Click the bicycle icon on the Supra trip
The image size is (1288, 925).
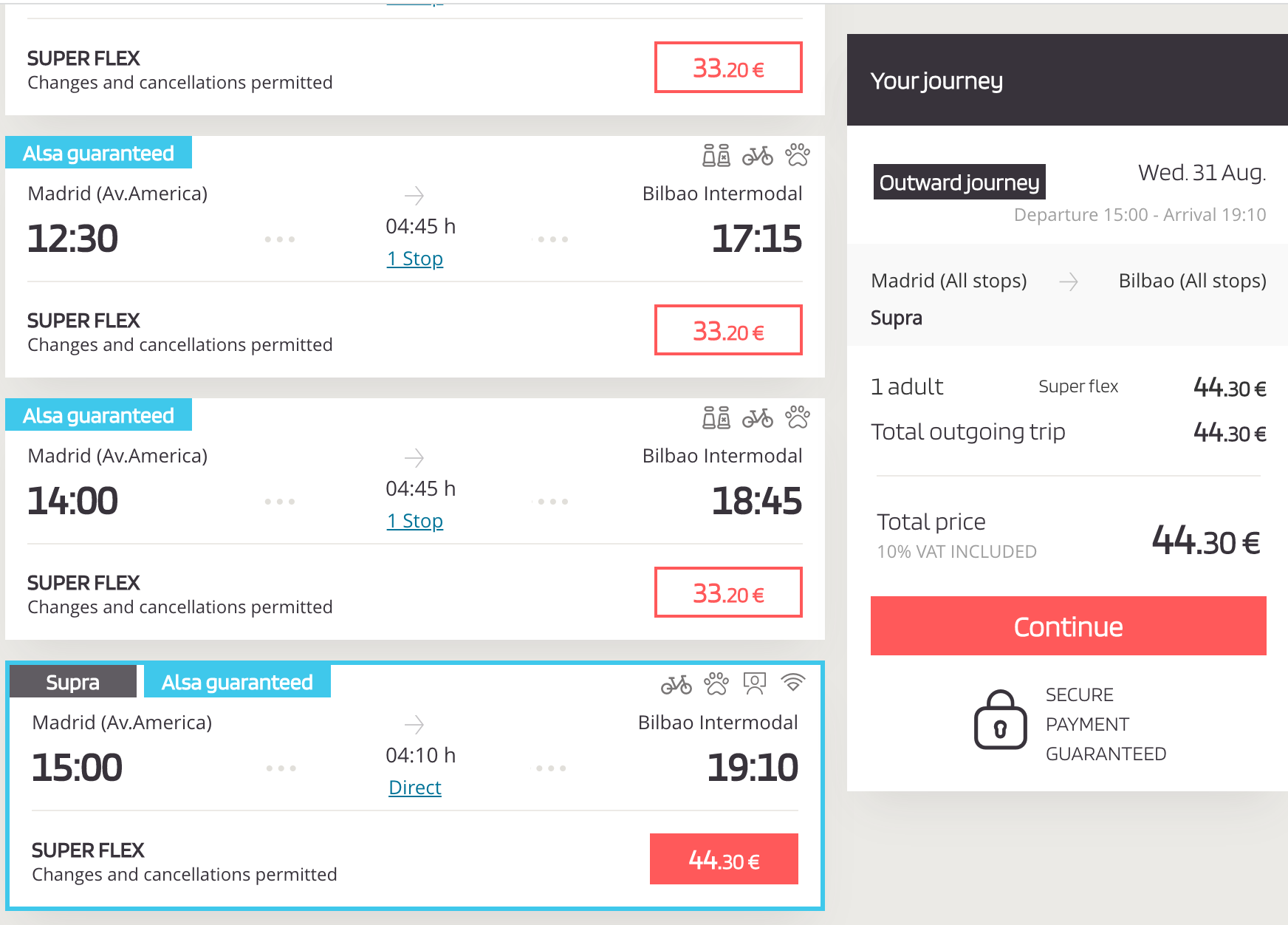tap(676, 684)
